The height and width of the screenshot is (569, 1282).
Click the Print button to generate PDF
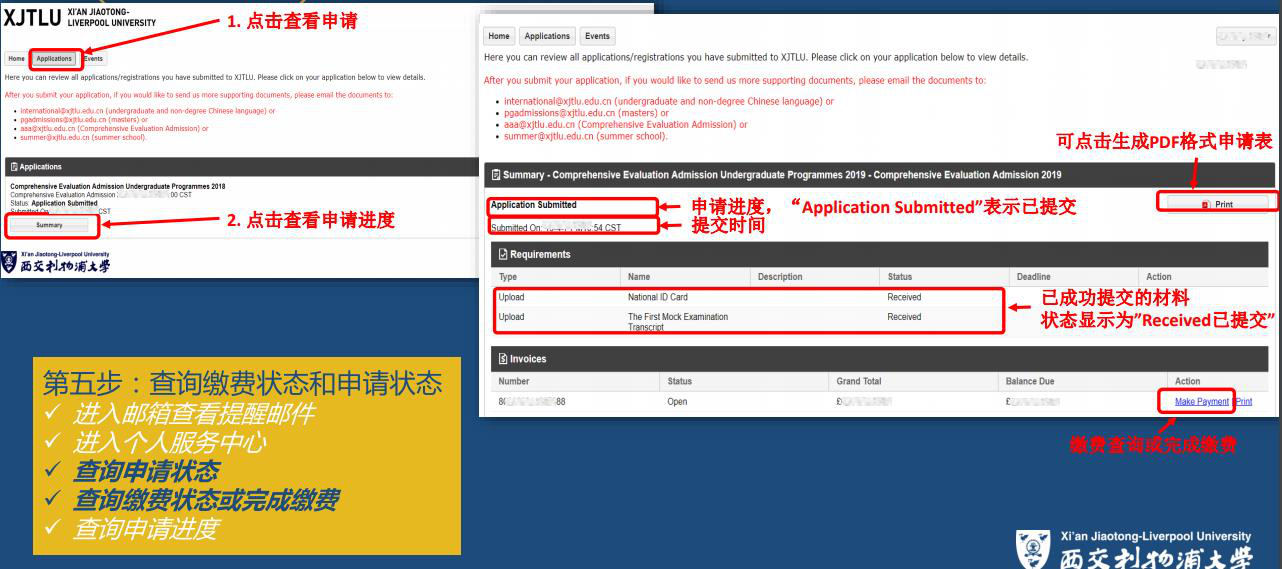[x=1217, y=204]
